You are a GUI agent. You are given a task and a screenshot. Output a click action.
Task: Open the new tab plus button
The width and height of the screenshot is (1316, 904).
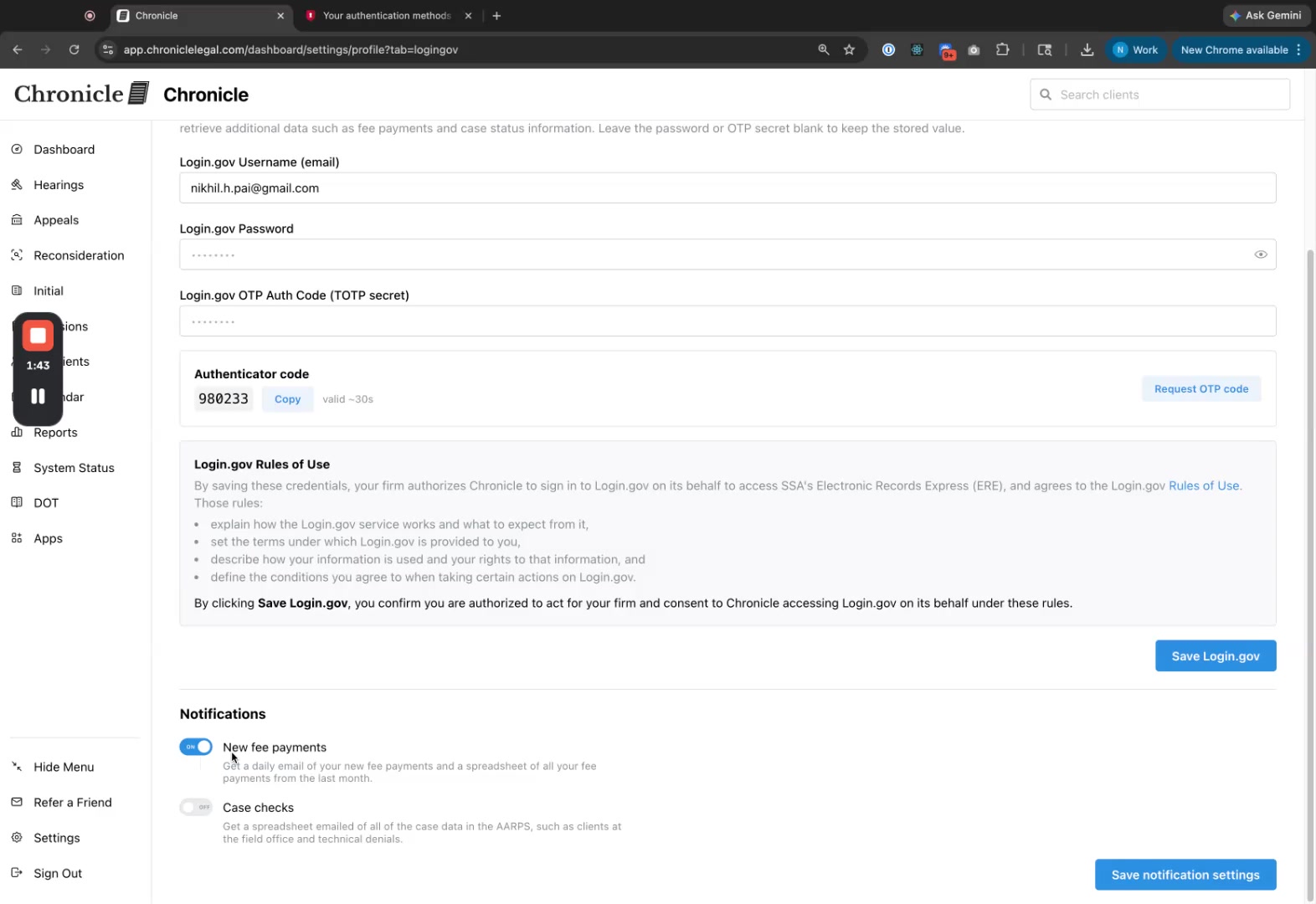(496, 15)
